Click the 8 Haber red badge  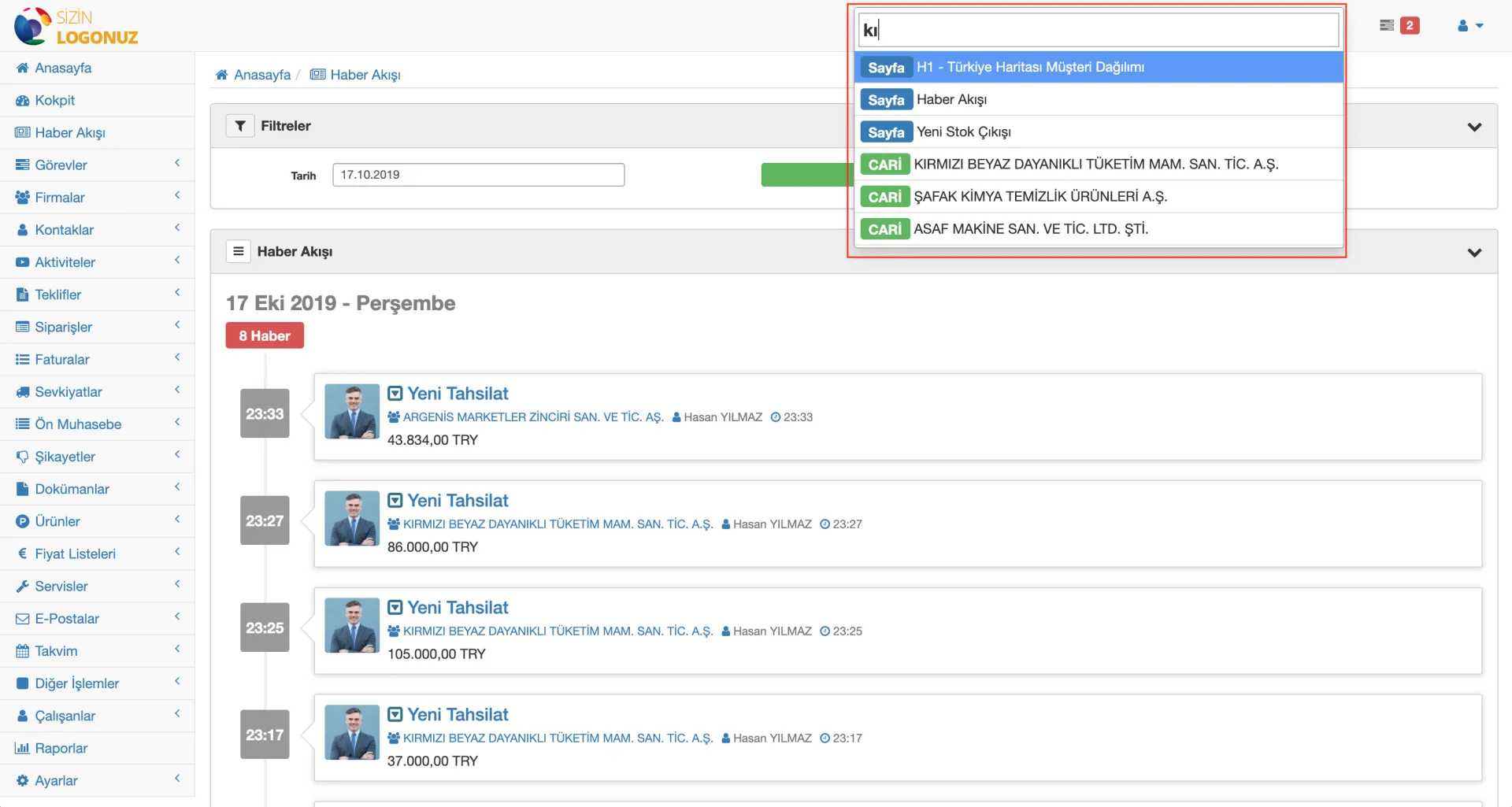click(265, 335)
